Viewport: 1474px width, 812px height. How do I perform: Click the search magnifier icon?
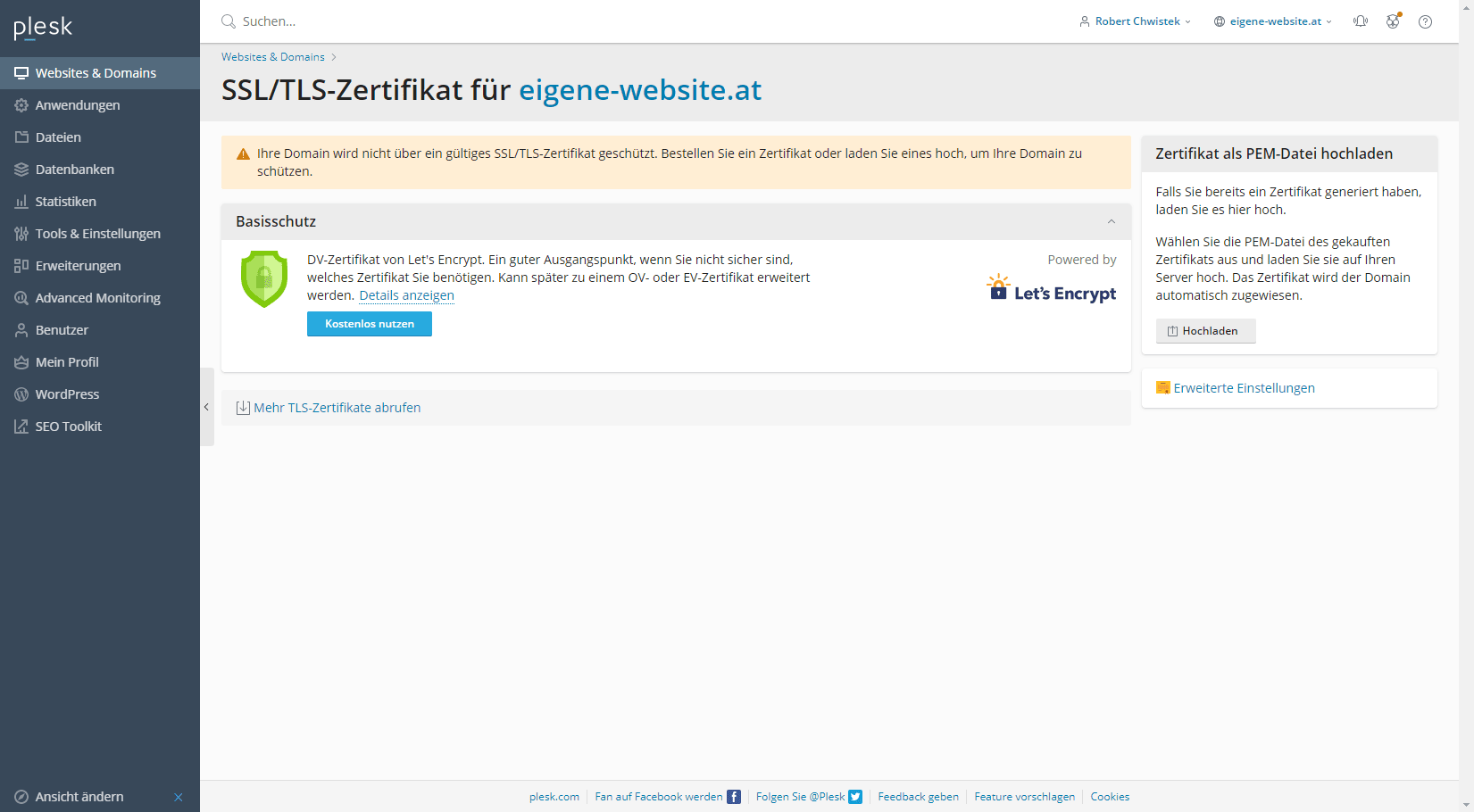pyautogui.click(x=229, y=21)
